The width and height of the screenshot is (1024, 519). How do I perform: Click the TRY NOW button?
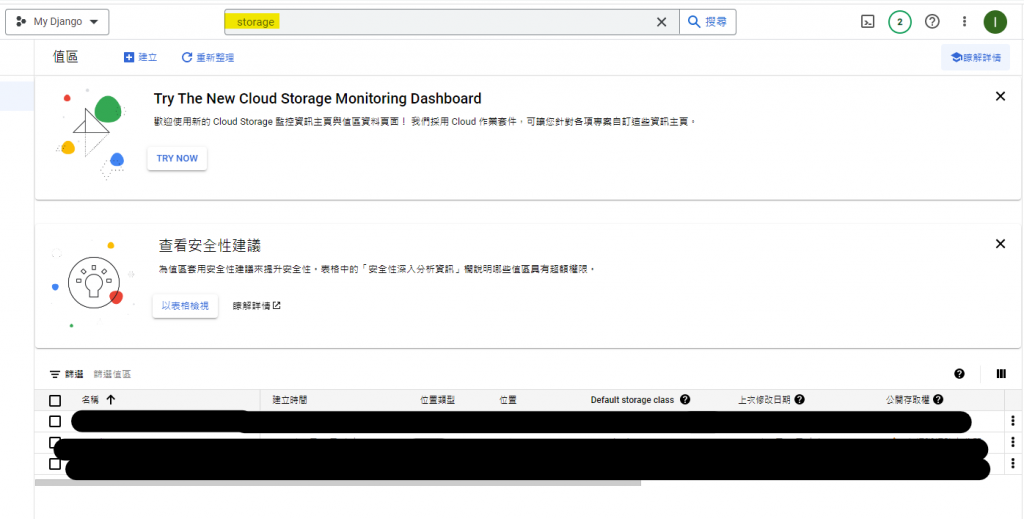coord(177,158)
